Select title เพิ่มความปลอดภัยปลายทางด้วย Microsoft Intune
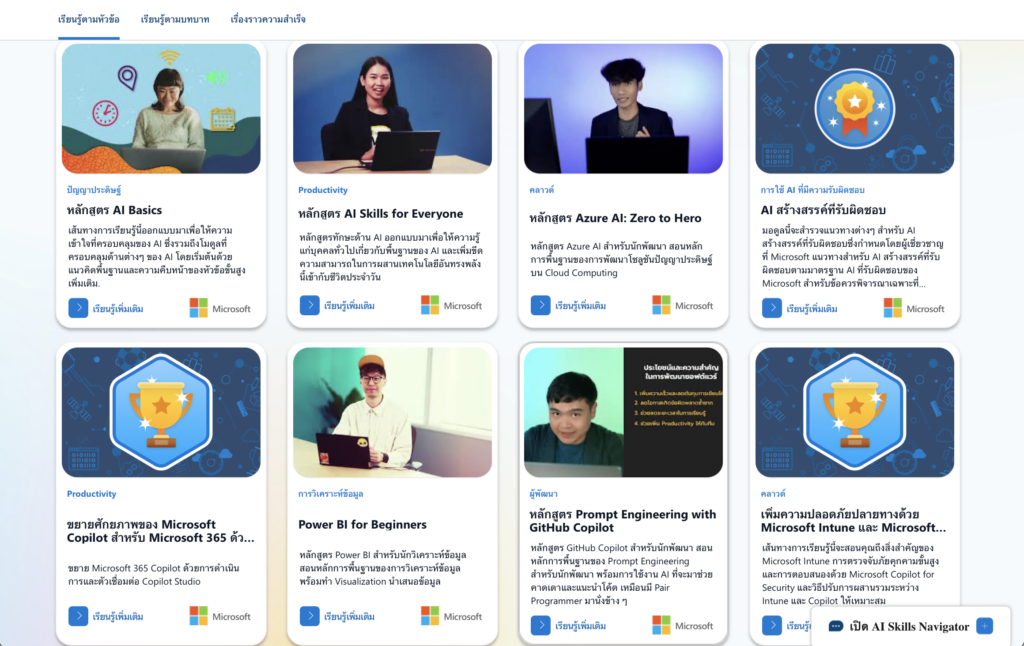Viewport: 1024px width, 646px height. (853, 521)
